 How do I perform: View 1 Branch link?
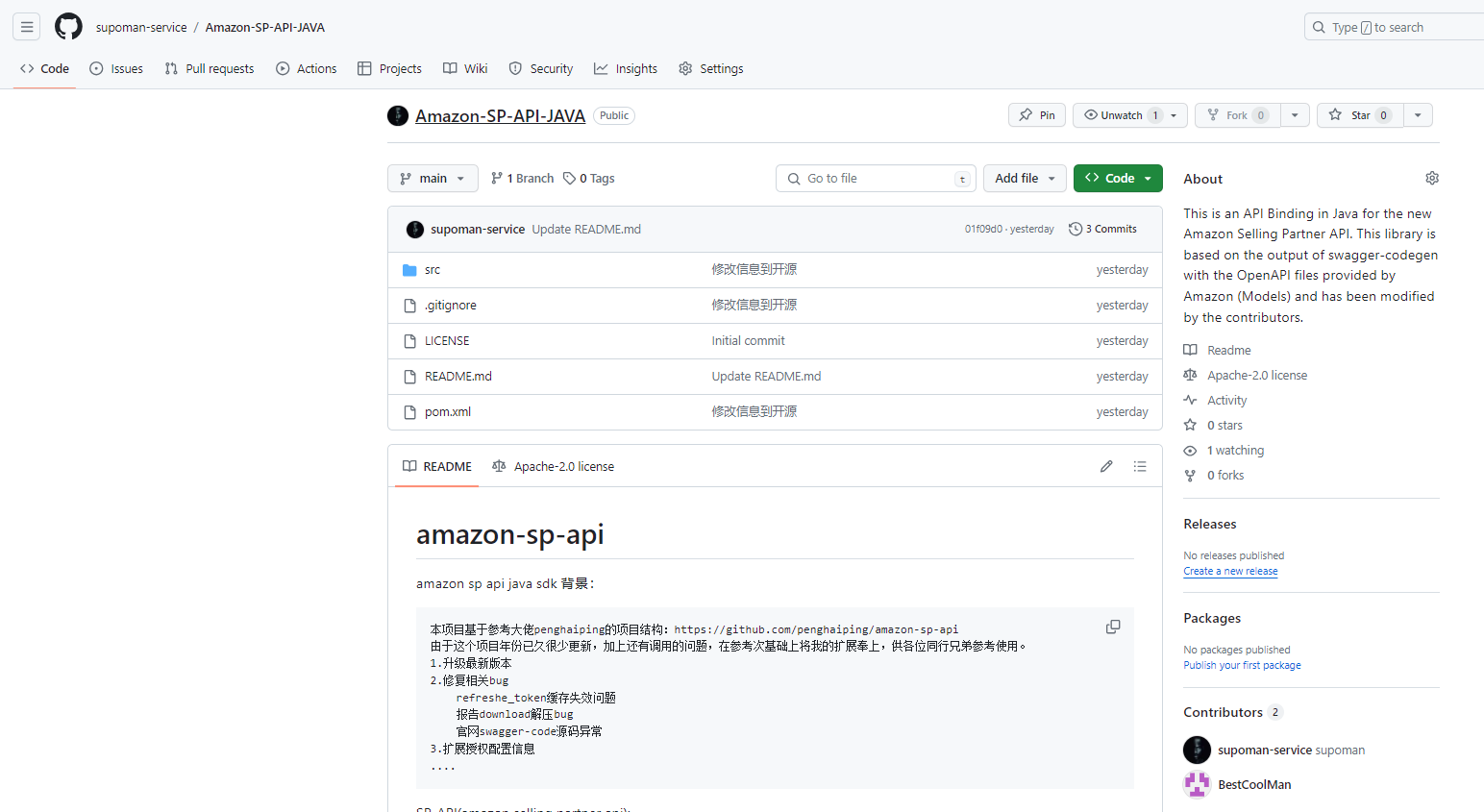coord(522,179)
